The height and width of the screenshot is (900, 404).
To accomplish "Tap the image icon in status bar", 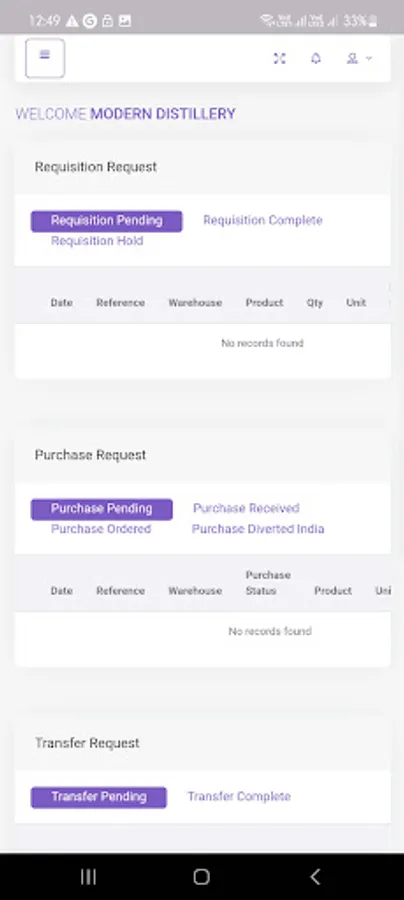I will tap(125, 21).
